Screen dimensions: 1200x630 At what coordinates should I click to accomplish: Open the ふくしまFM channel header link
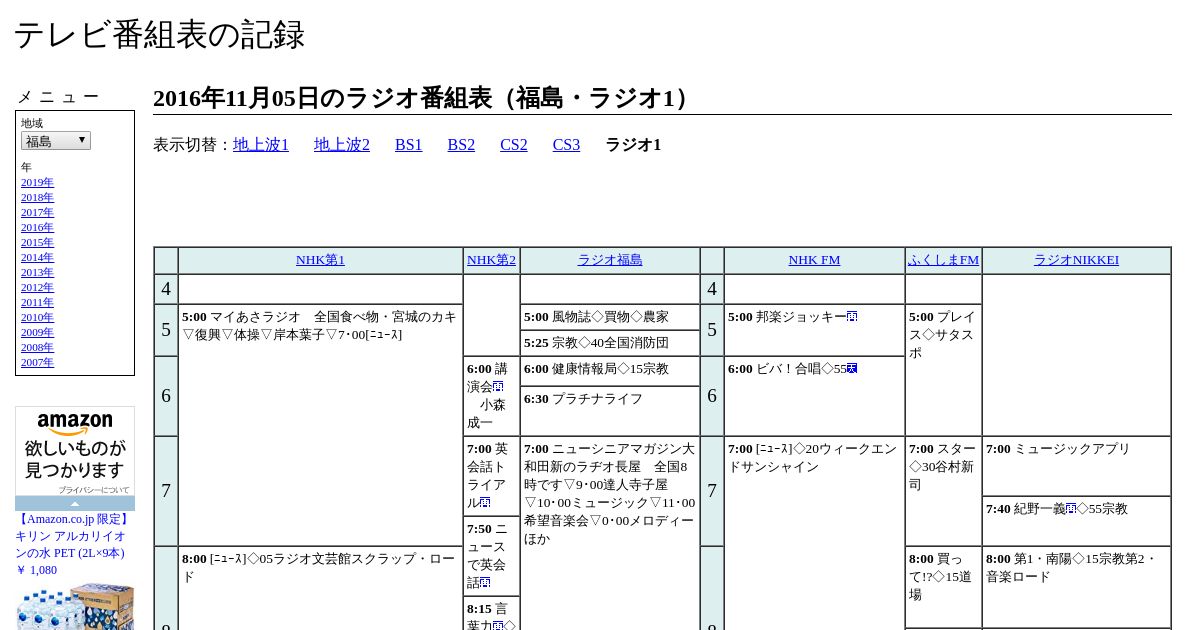(943, 260)
